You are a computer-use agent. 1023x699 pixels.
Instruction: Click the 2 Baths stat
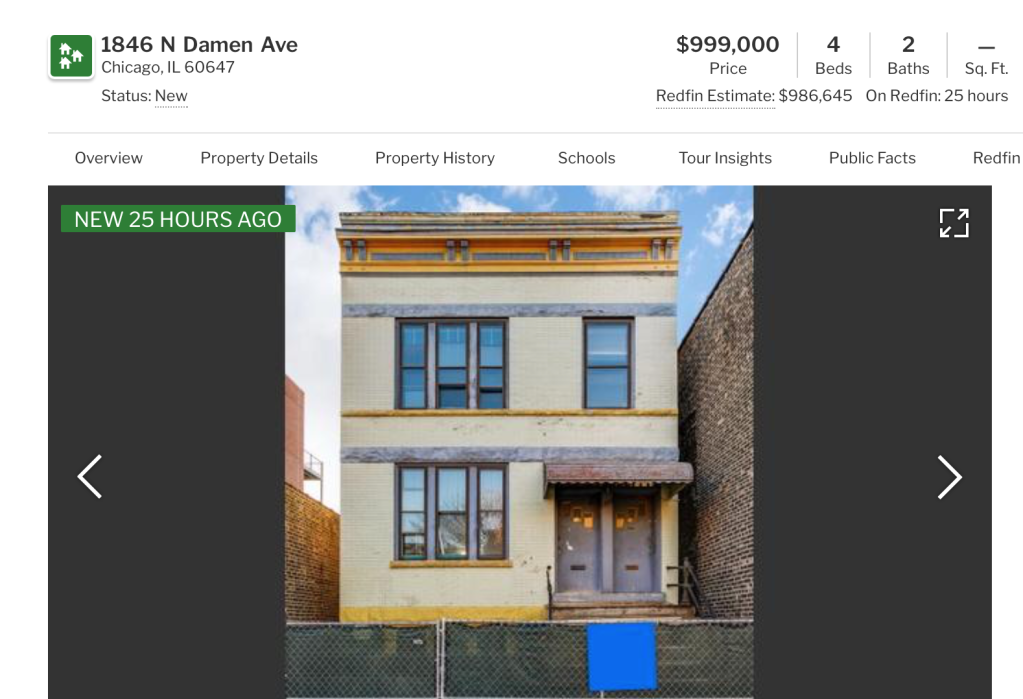tap(908, 55)
